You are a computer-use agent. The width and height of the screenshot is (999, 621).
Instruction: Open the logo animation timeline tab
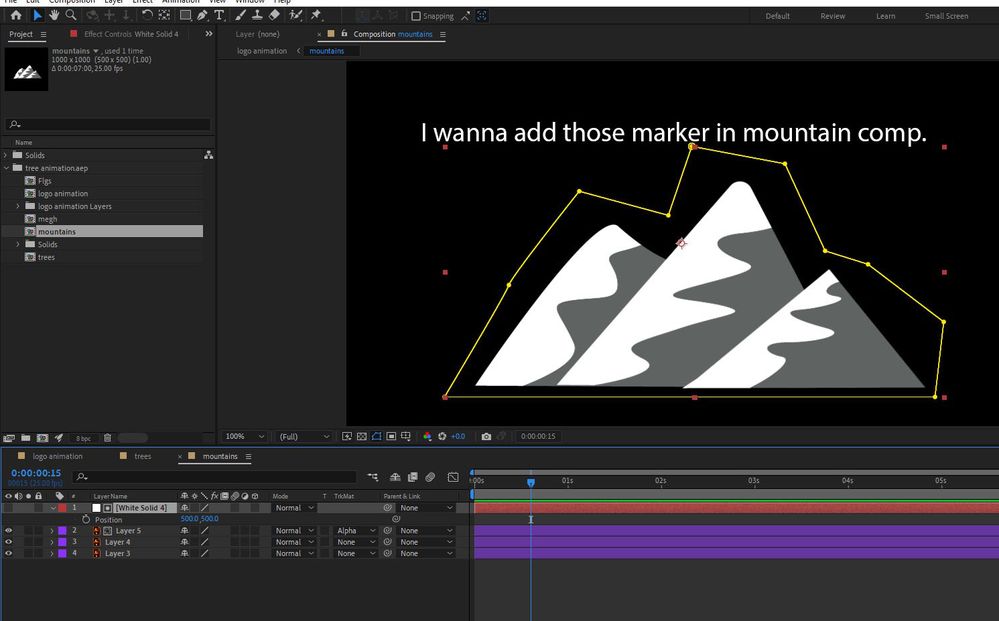58,456
